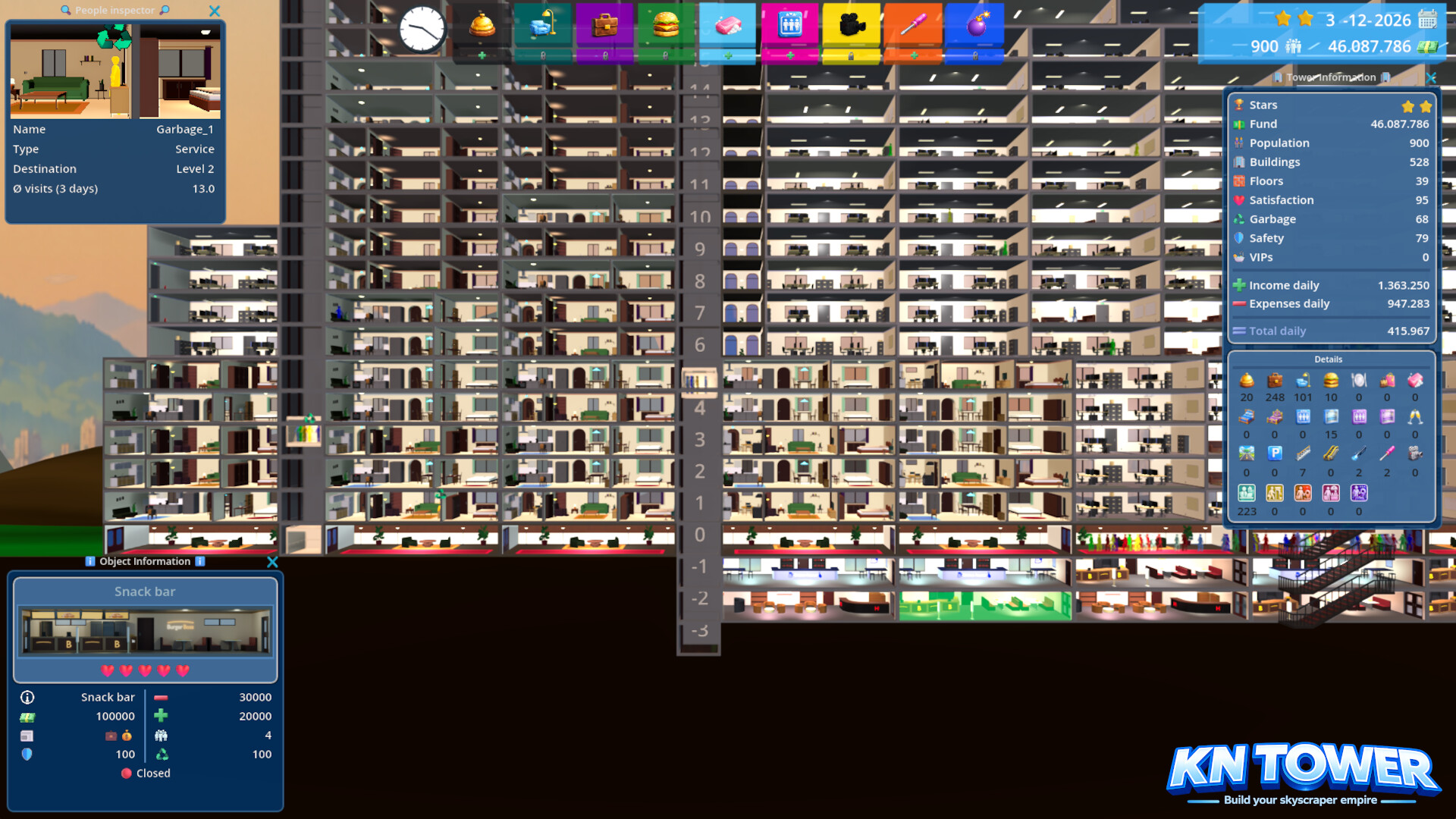Click the Satisfaction row in Tower Information
1456x819 pixels.
point(1331,200)
